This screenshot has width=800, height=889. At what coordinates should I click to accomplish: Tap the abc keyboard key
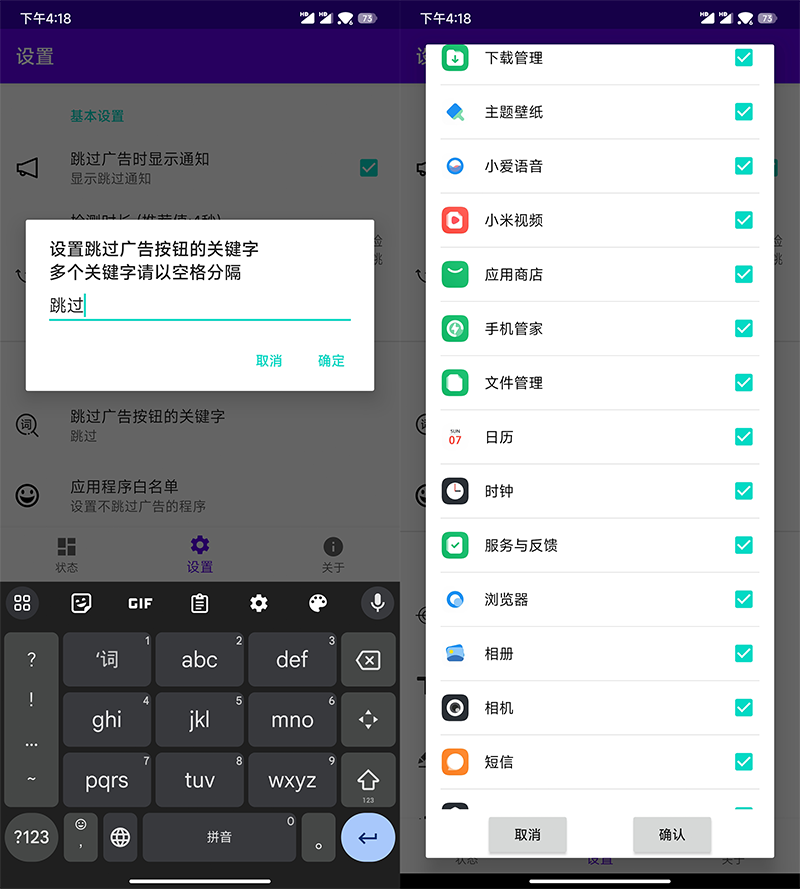200,659
